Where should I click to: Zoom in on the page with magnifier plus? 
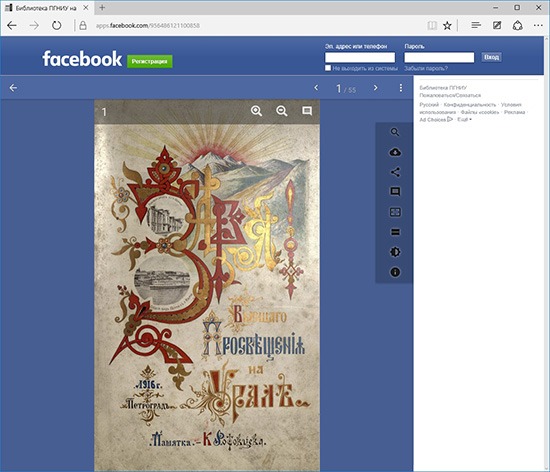point(256,111)
